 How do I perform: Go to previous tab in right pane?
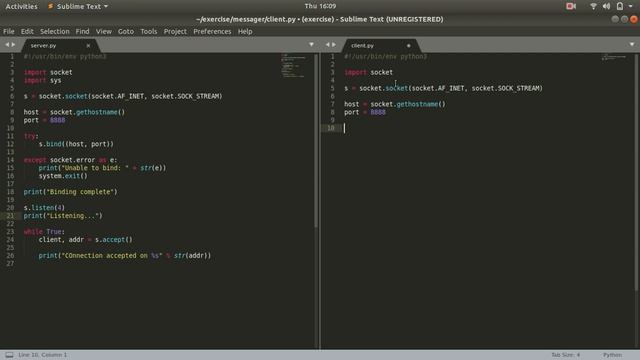pos(327,44)
